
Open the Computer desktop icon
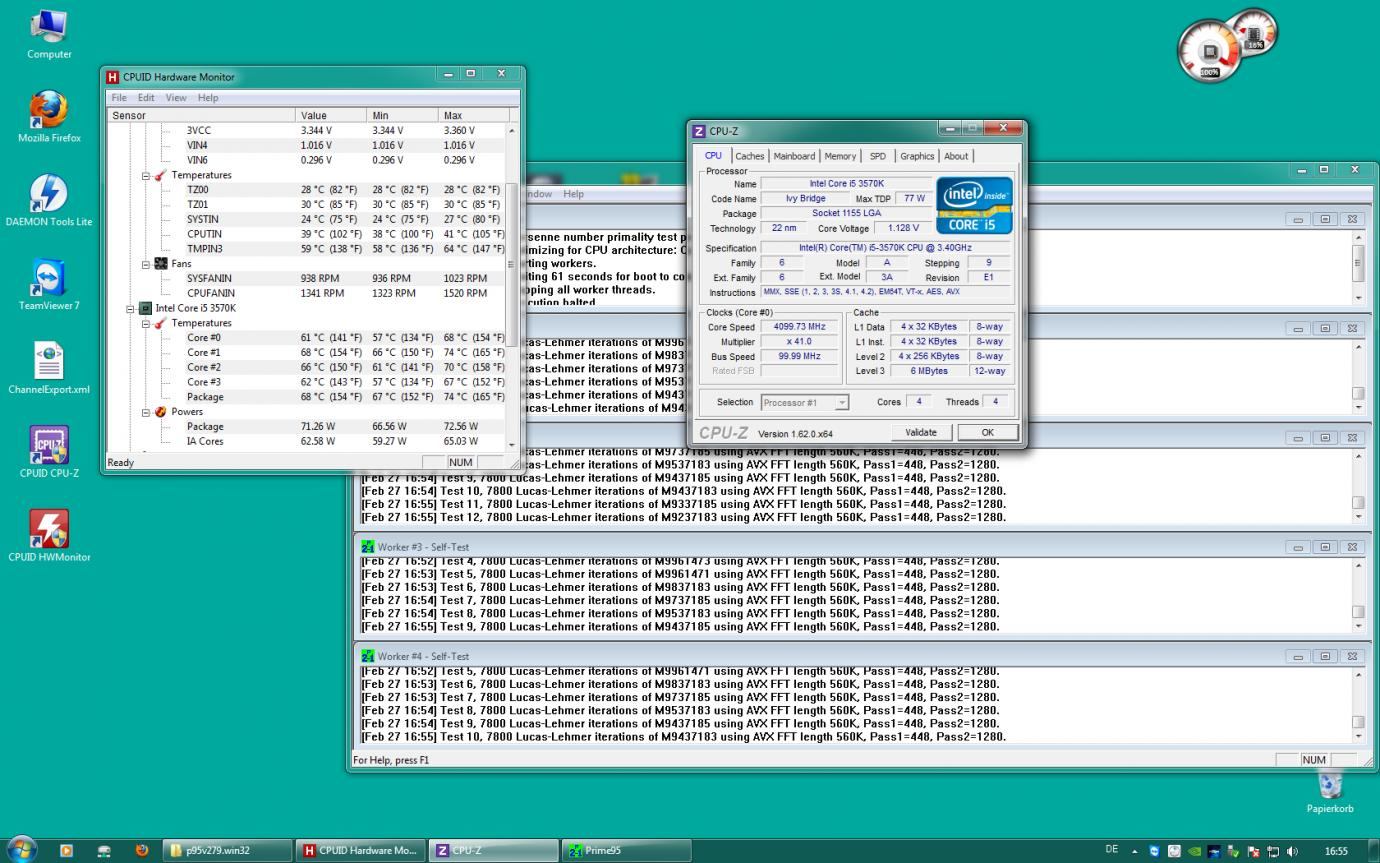point(49,32)
